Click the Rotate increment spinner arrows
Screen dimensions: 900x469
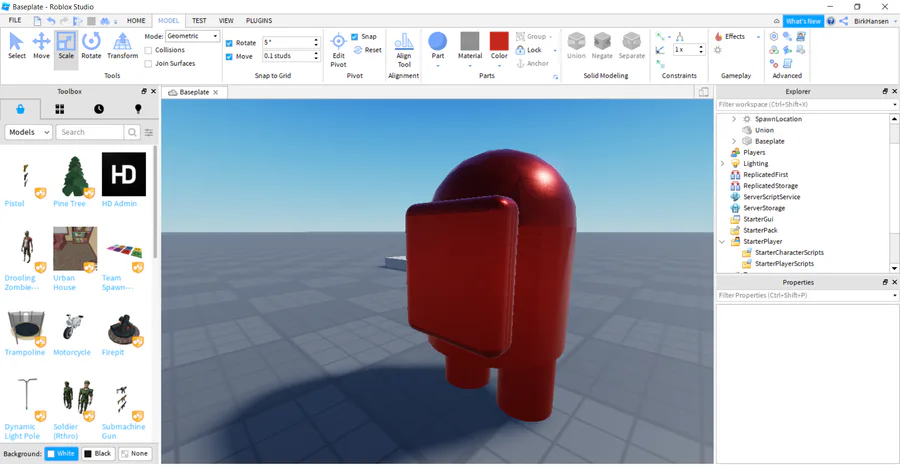316,42
